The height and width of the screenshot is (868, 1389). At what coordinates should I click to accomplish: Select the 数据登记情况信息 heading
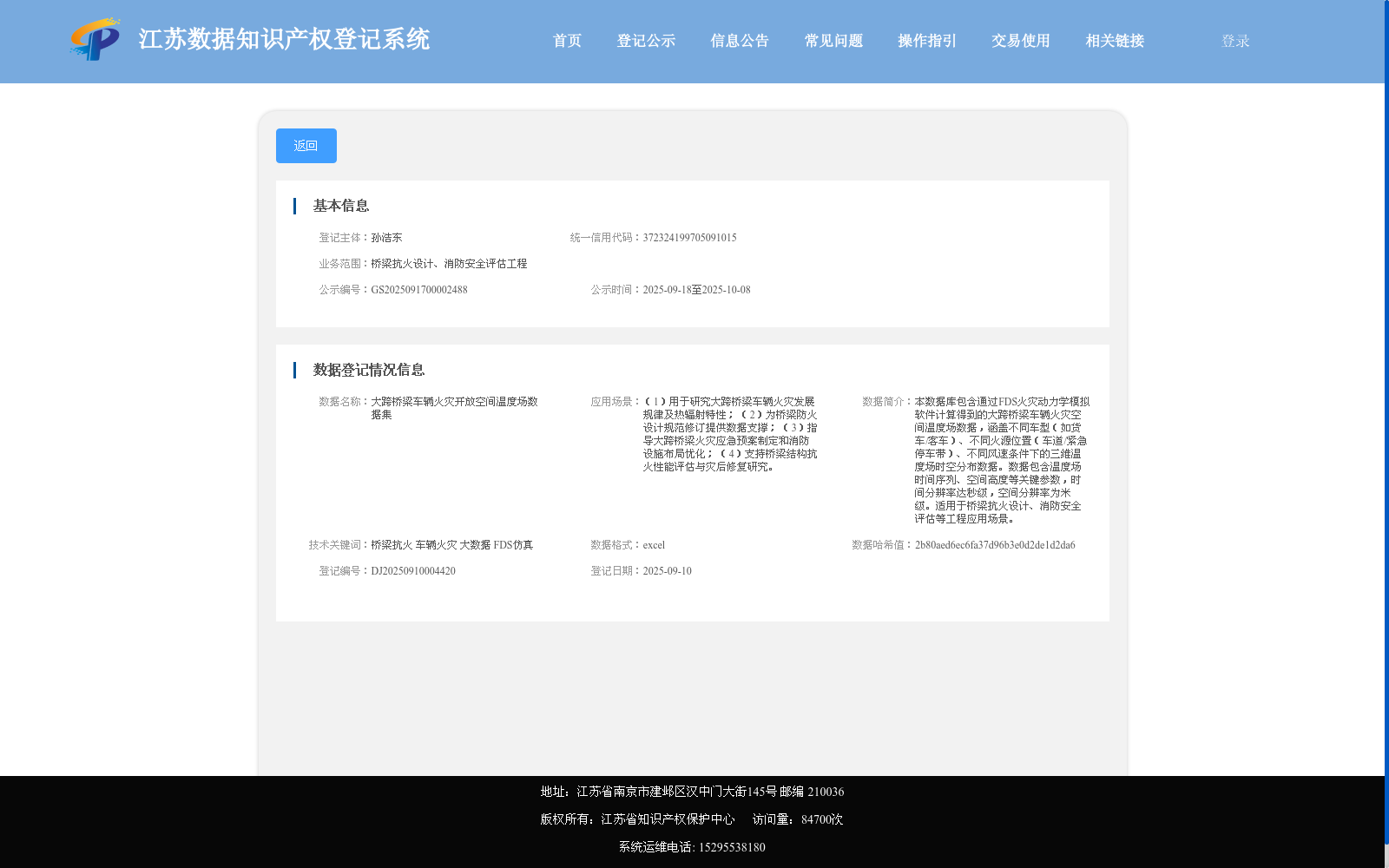point(369,370)
